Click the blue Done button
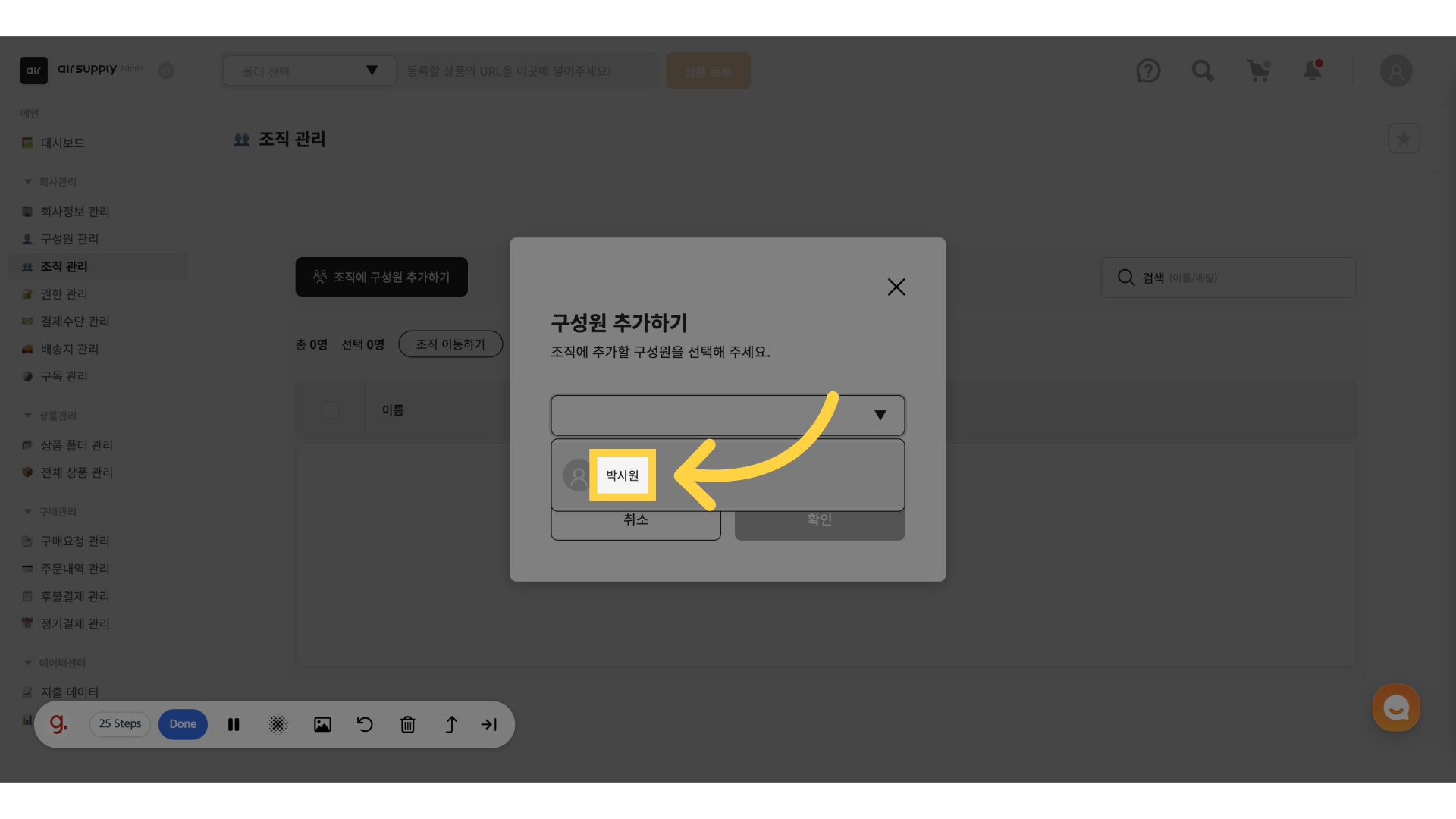This screenshot has width=1456, height=819. click(183, 724)
